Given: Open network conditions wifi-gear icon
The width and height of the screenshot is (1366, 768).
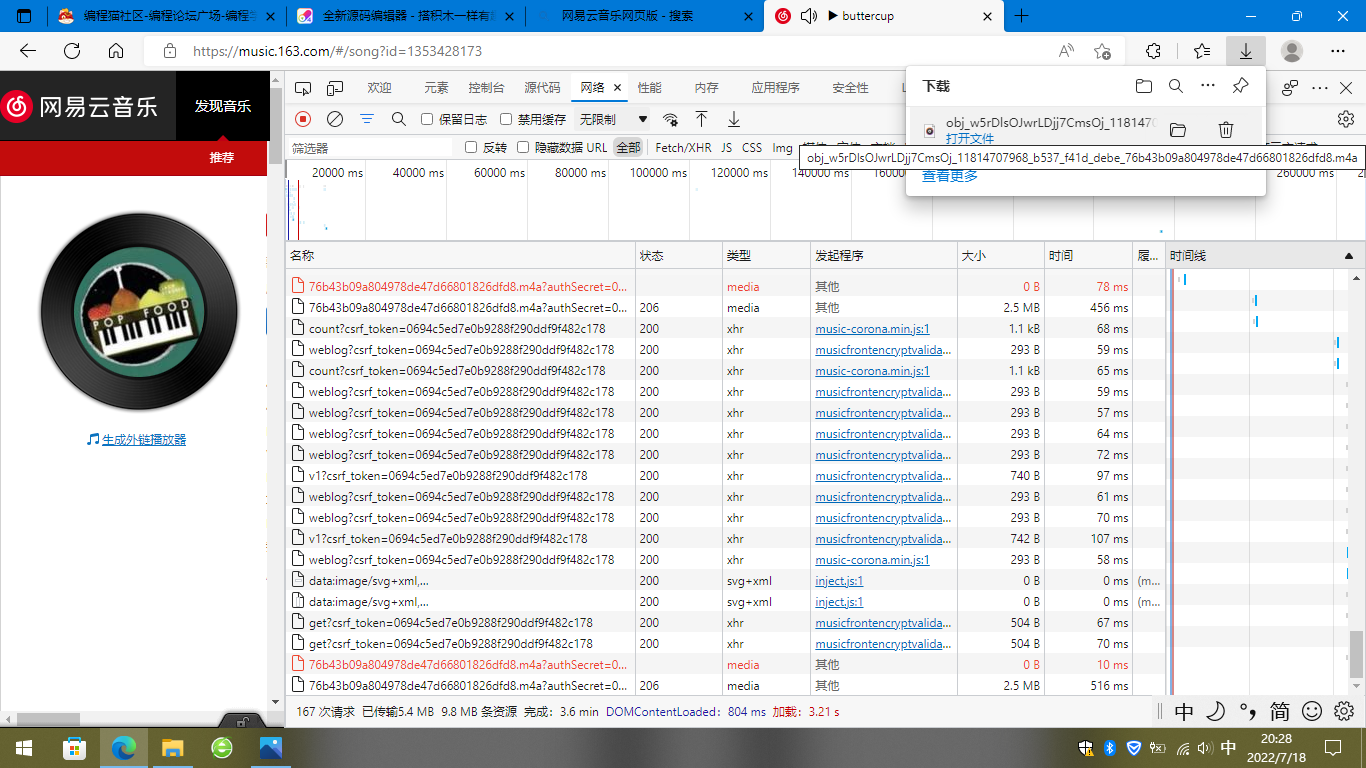Looking at the screenshot, I should coord(670,119).
